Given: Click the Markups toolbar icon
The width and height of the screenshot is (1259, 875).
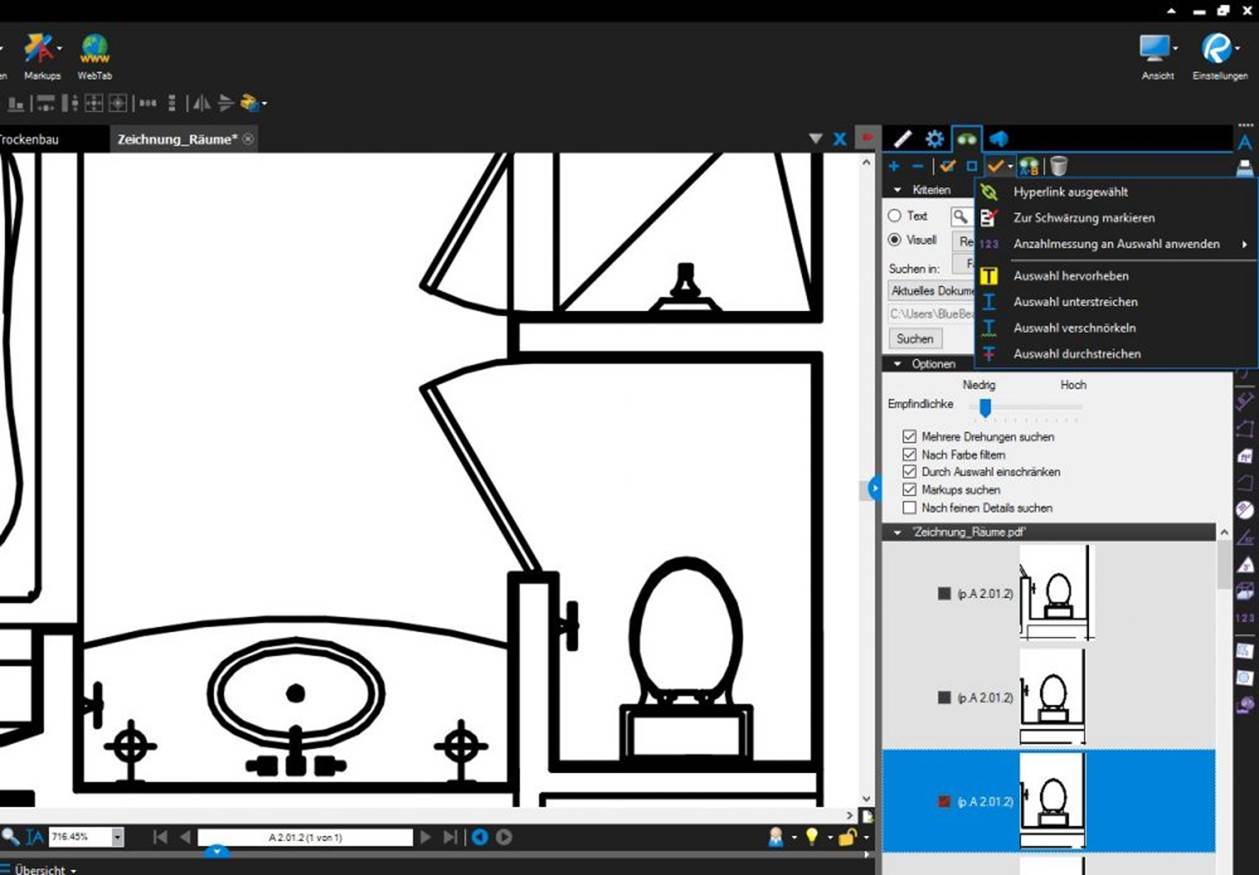Looking at the screenshot, I should point(42,48).
